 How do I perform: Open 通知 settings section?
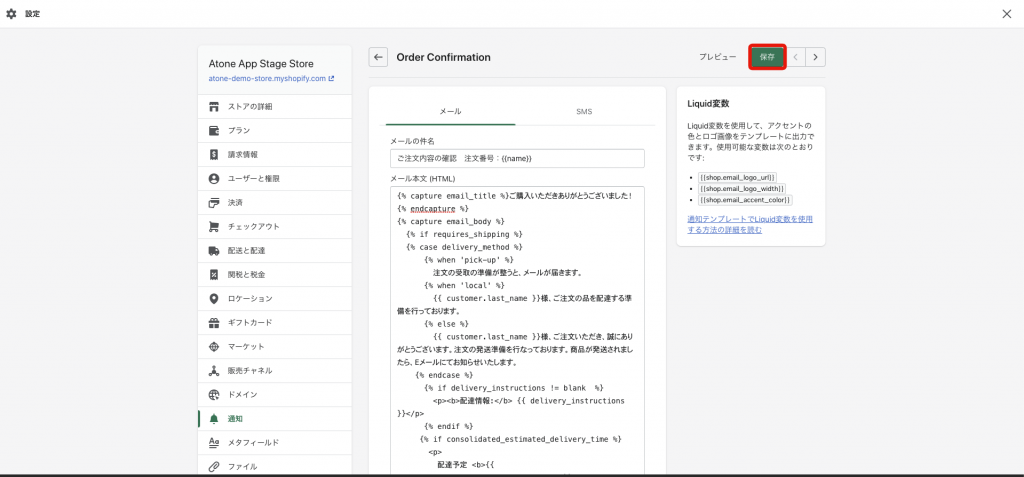(275, 419)
